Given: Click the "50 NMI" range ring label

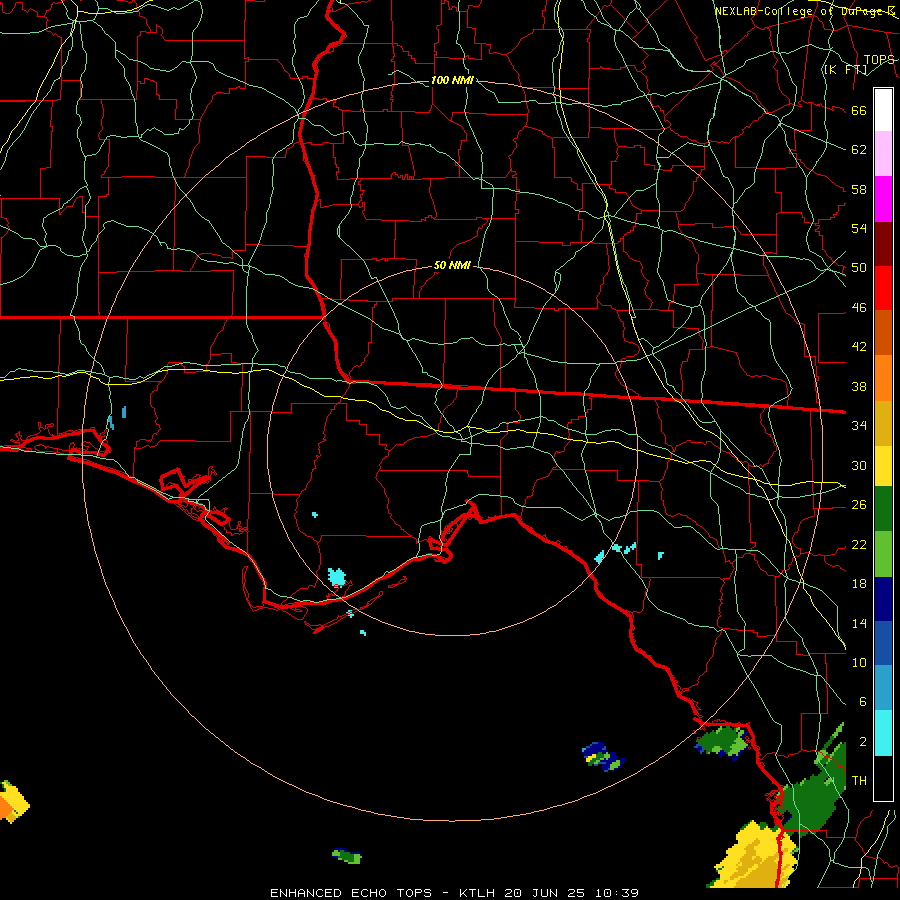Looking at the screenshot, I should click(x=452, y=265).
